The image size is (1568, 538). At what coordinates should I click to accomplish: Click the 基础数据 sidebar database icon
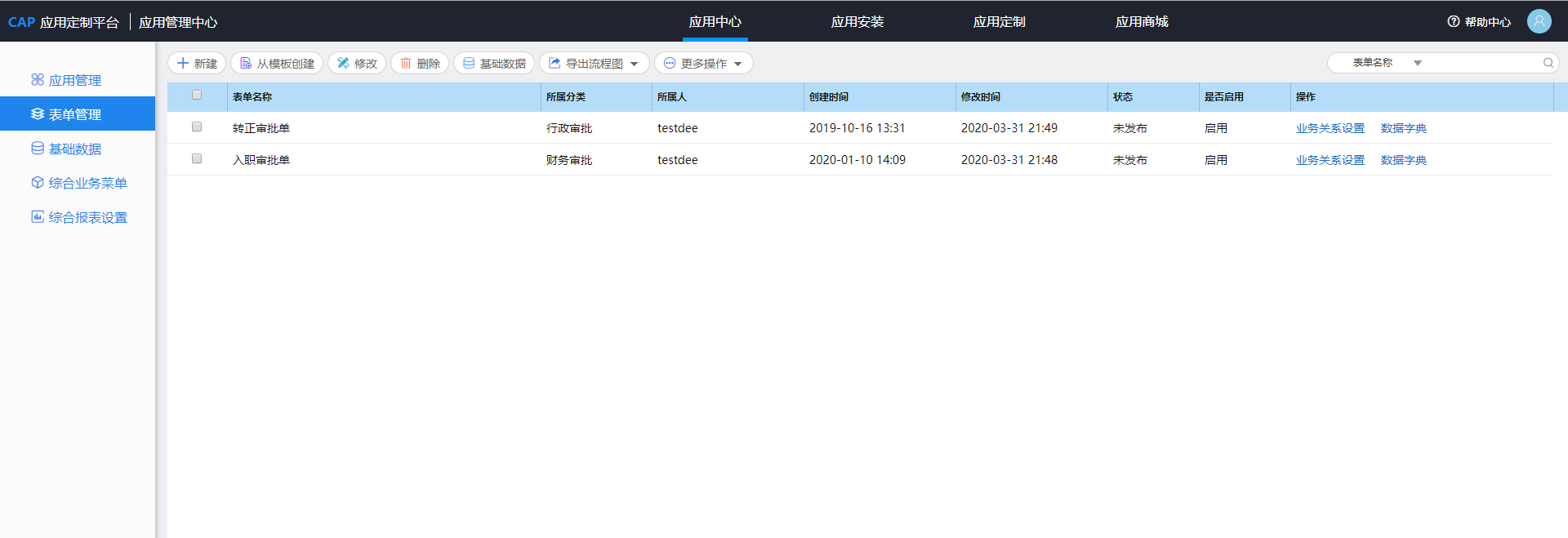[x=38, y=148]
